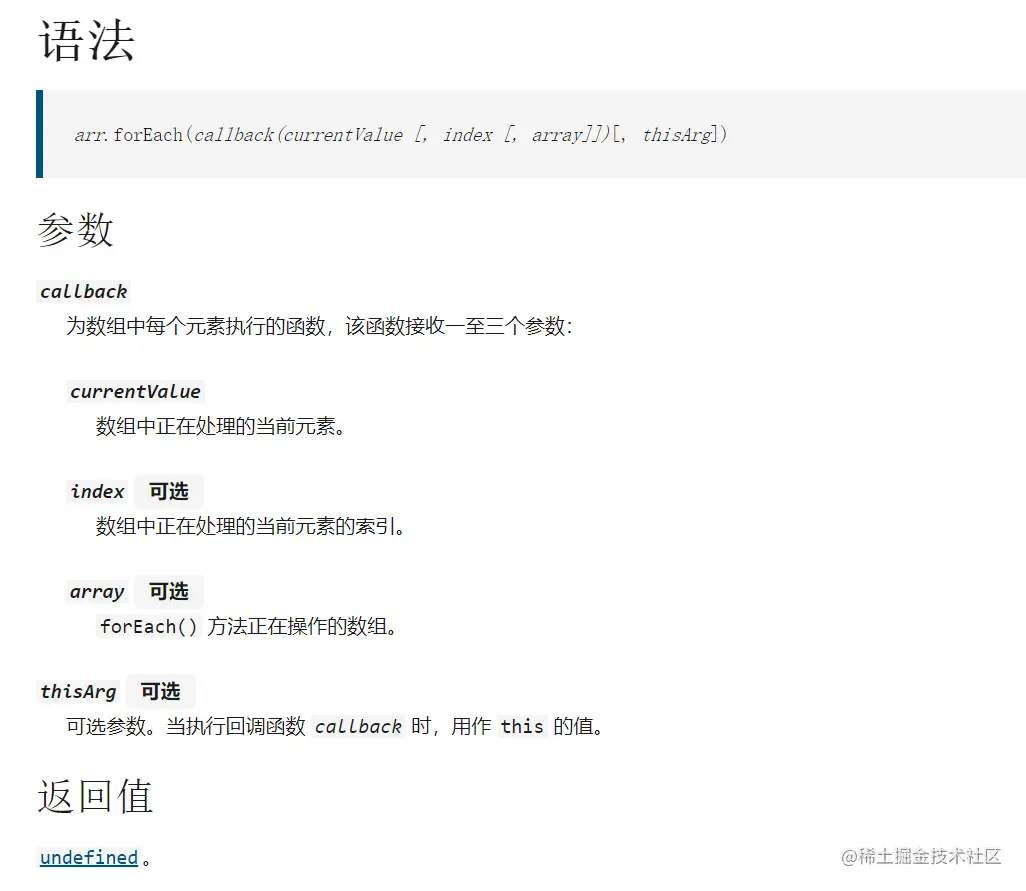Viewport: 1026px width, 891px height.
Task: Click the text 数组中正在处理的当前元素的索引。
Action: [251, 527]
